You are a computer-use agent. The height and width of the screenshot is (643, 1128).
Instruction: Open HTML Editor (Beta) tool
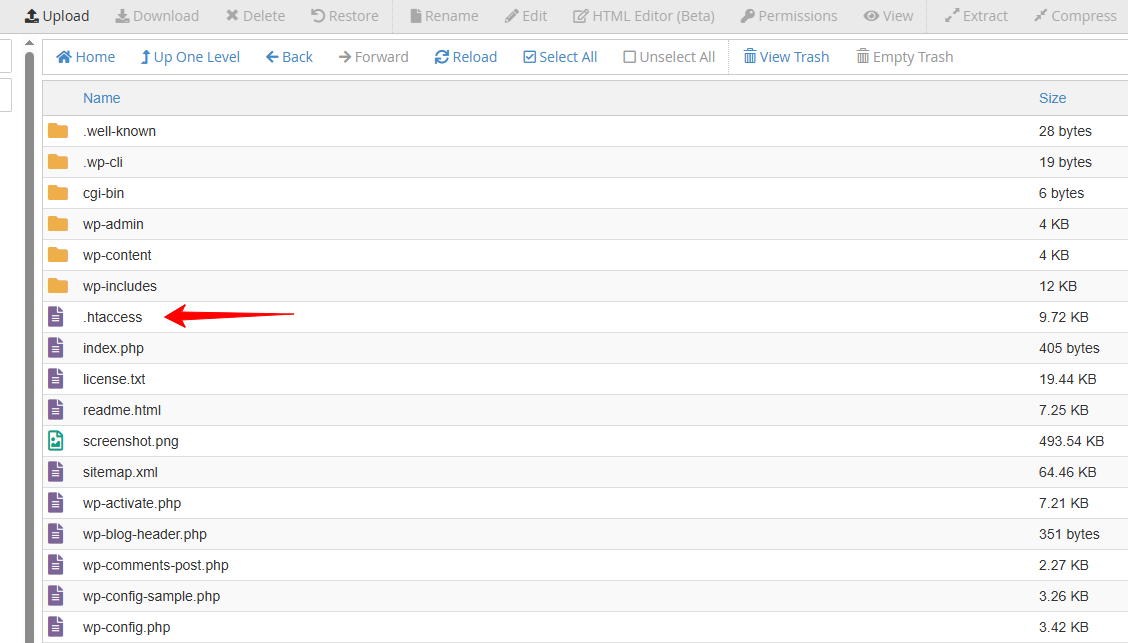coord(646,16)
